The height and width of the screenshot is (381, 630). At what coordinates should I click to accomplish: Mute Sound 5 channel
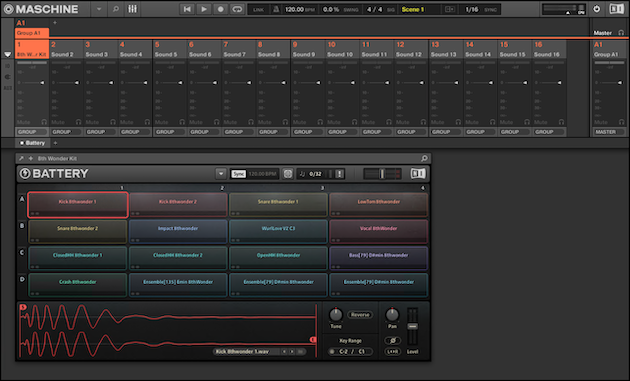(162, 122)
